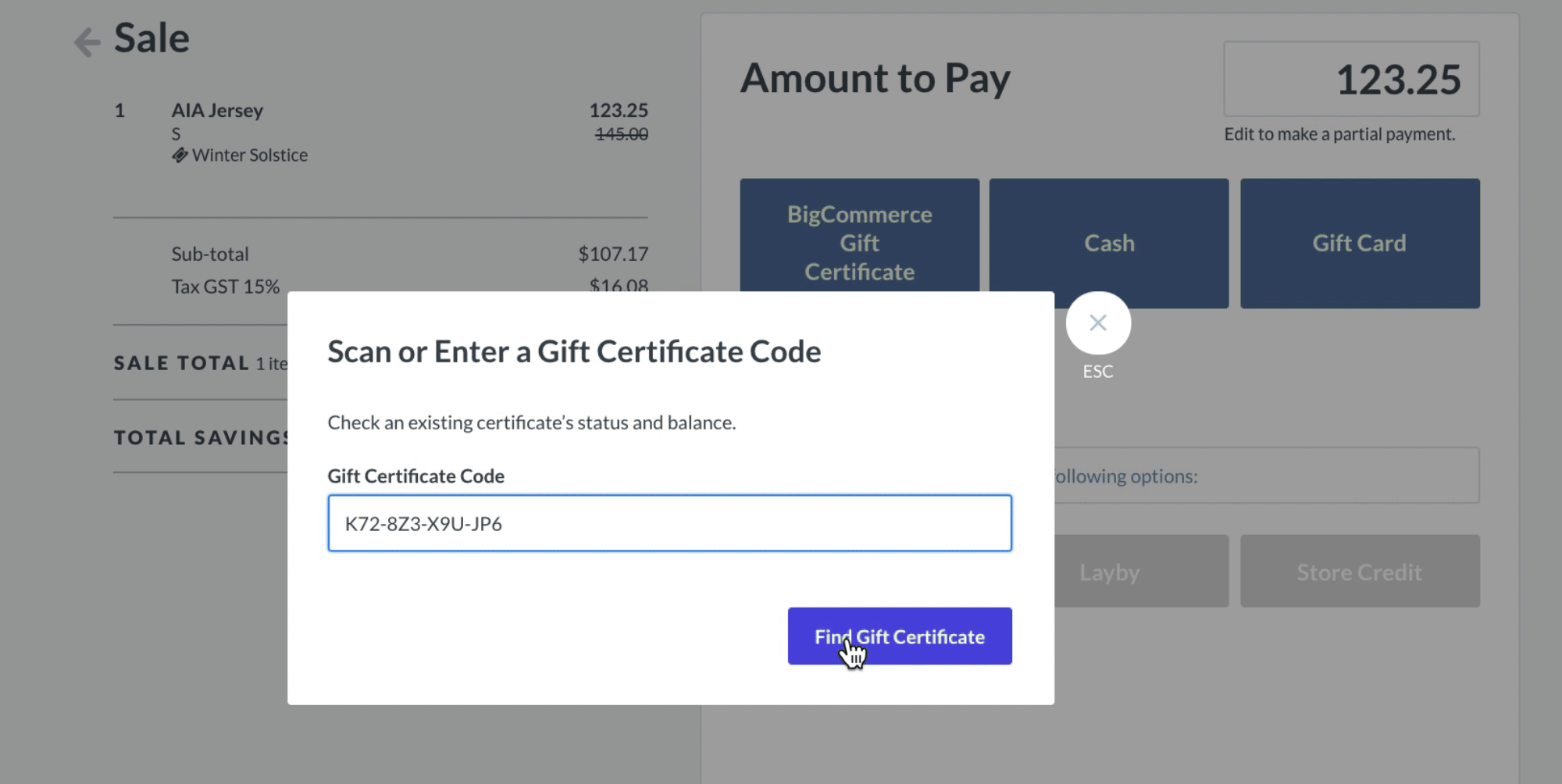Click the dialog title text
Viewport: 1562px width, 784px height.
click(573, 352)
